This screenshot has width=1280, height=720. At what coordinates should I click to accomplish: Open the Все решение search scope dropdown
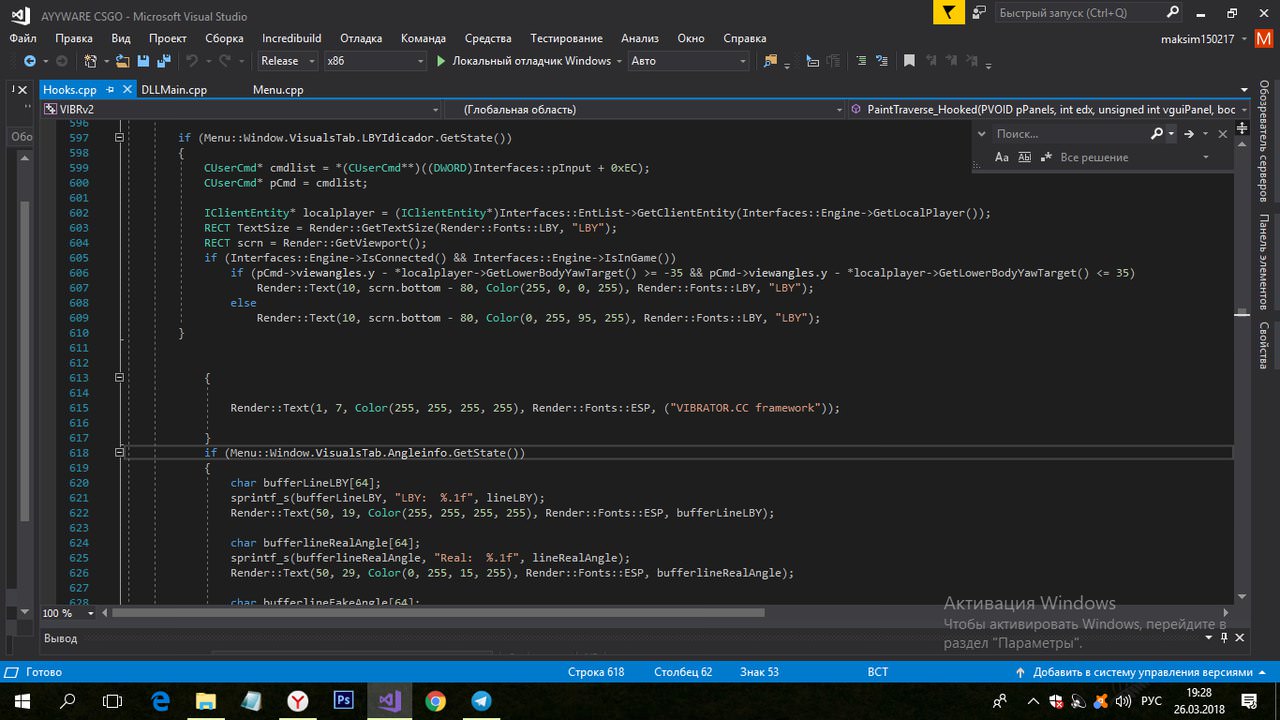1134,157
